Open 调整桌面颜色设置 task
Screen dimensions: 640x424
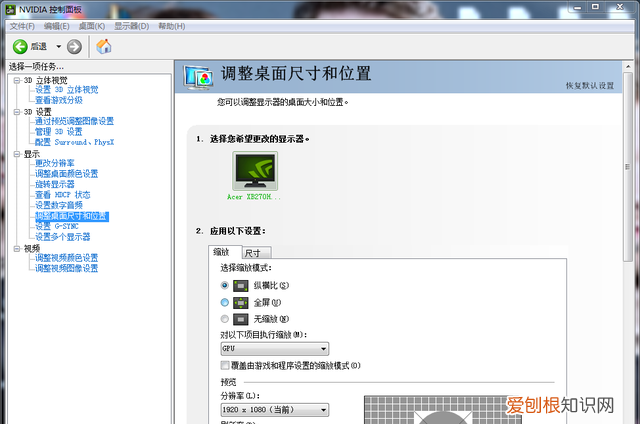67,174
